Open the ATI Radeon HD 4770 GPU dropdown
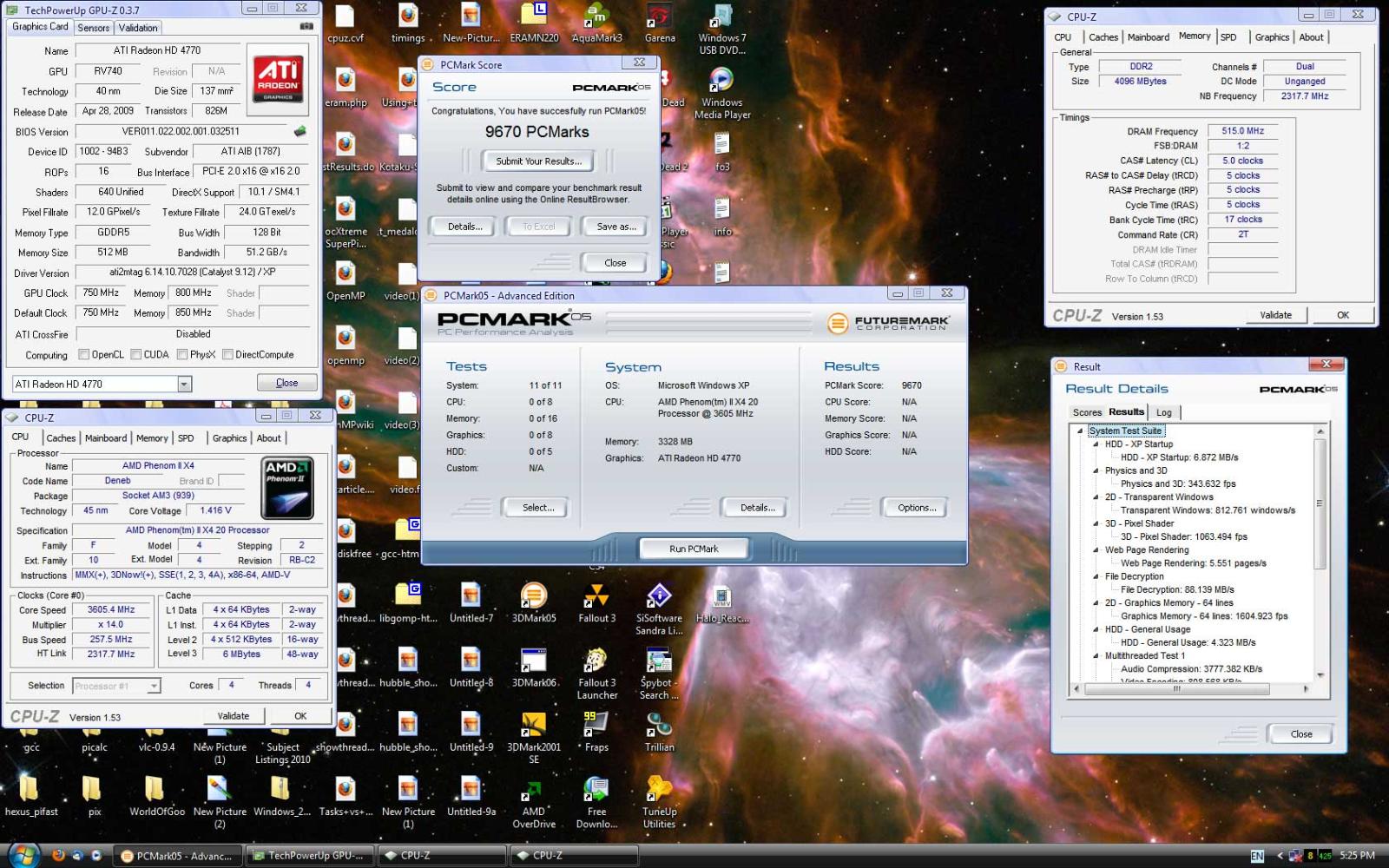The height and width of the screenshot is (868, 1389). (184, 384)
